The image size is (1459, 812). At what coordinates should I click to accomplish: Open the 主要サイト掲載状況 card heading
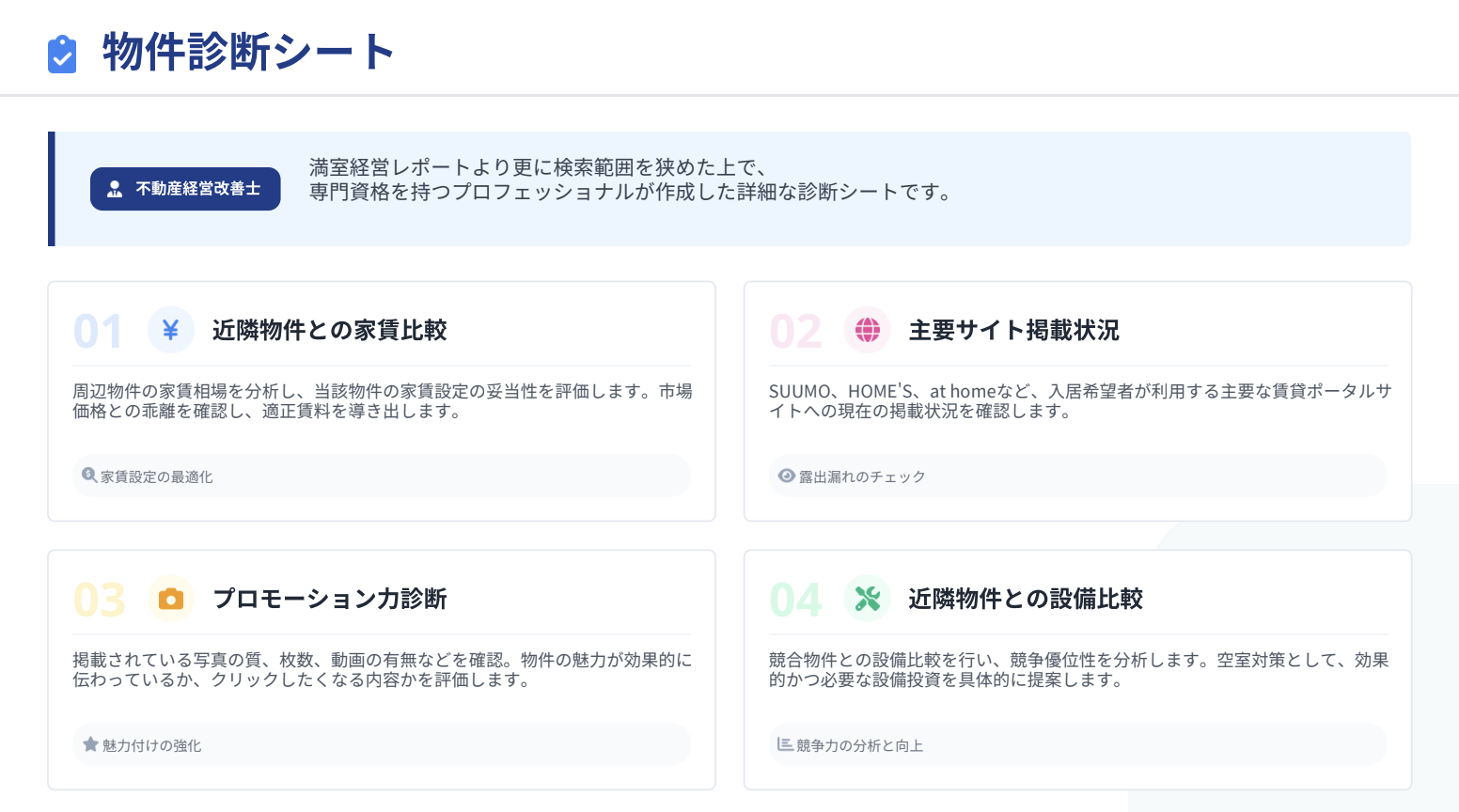pos(1013,330)
